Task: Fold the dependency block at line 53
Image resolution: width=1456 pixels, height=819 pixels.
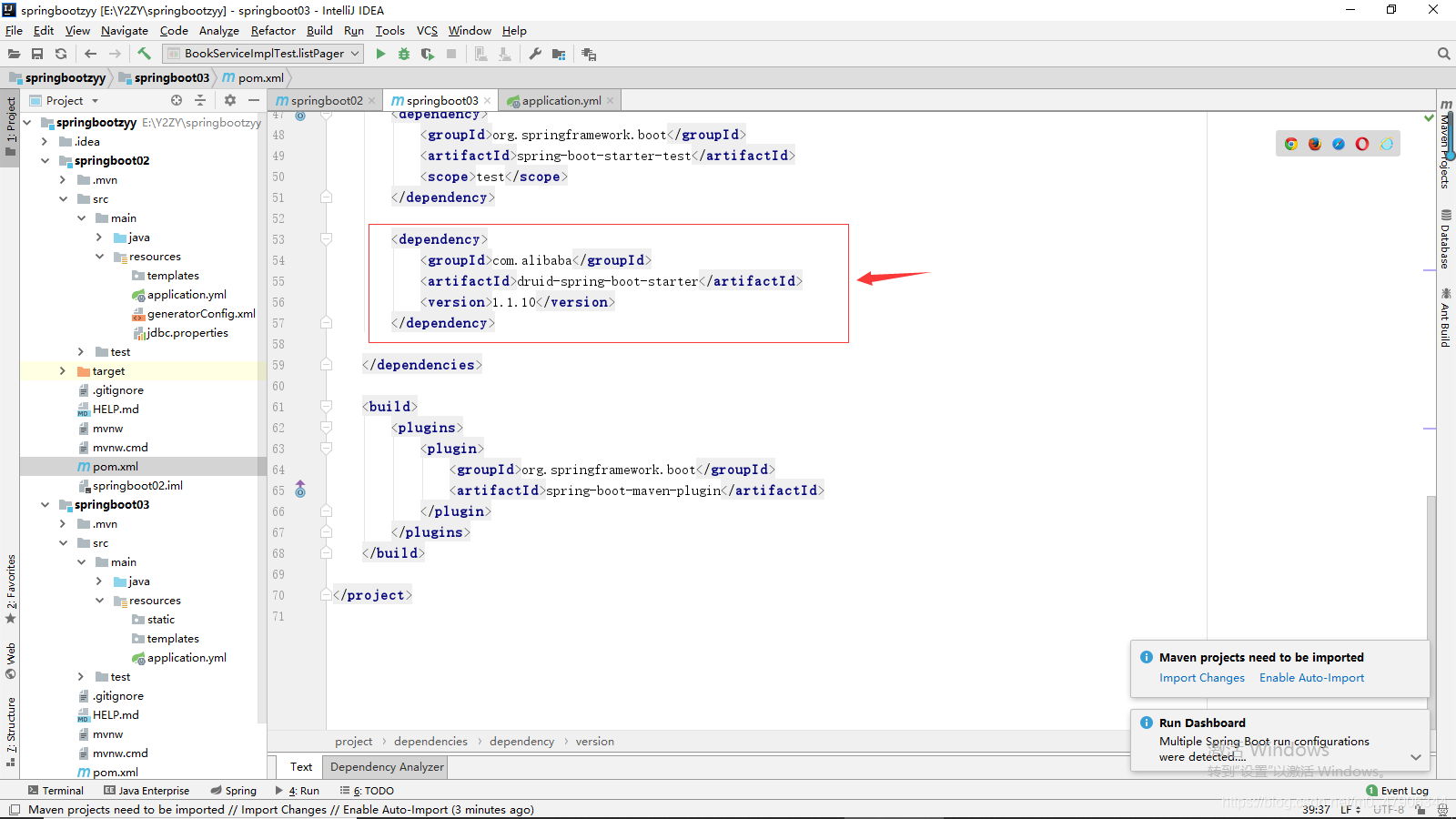Action: pos(326,239)
